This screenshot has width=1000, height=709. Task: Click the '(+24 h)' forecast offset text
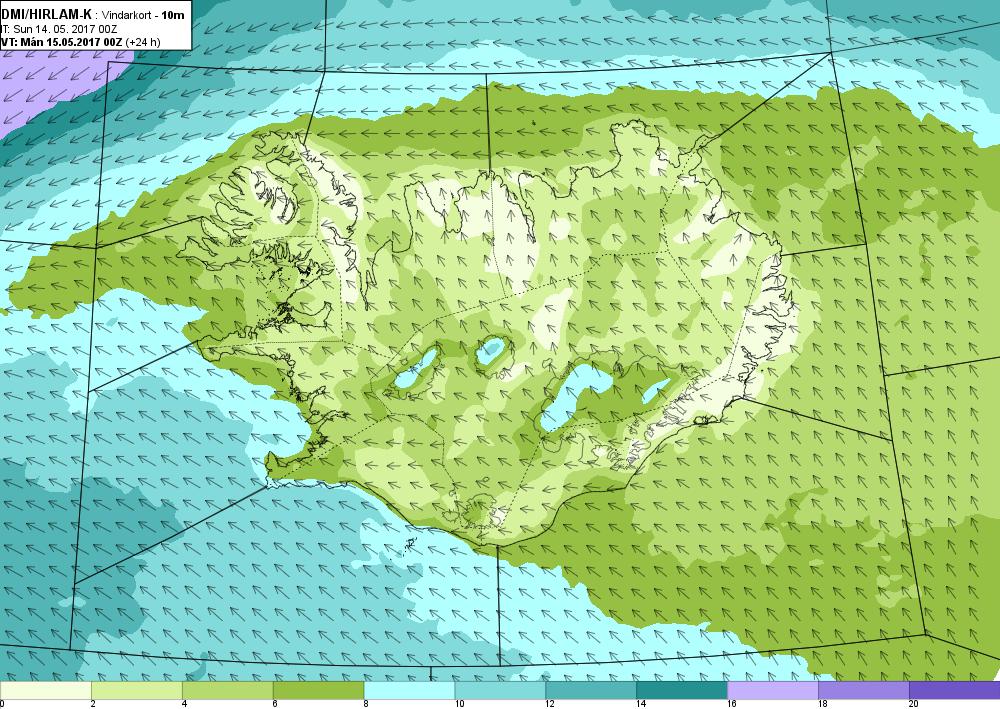143,42
